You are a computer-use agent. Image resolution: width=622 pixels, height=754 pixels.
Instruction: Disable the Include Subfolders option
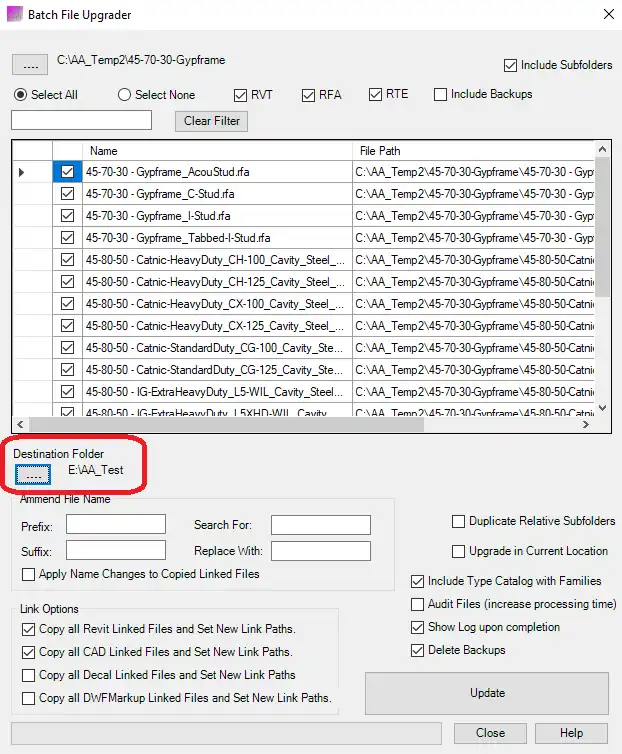511,65
